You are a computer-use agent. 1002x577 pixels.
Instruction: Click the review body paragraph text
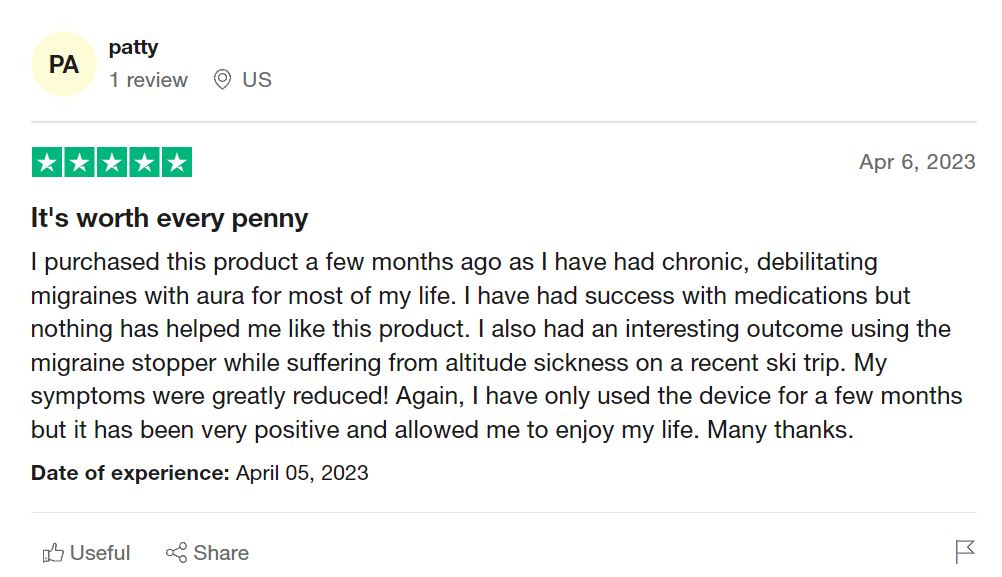tap(490, 346)
